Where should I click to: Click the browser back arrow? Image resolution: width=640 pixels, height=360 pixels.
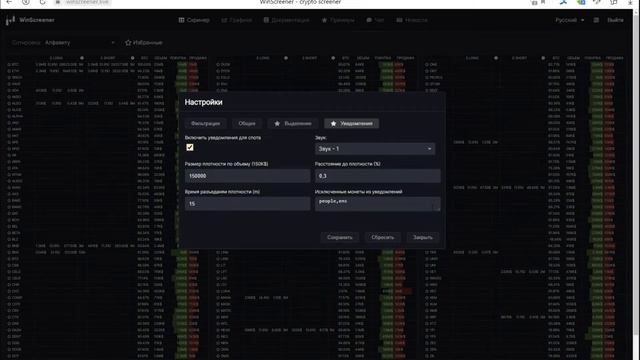click(x=9, y=2)
